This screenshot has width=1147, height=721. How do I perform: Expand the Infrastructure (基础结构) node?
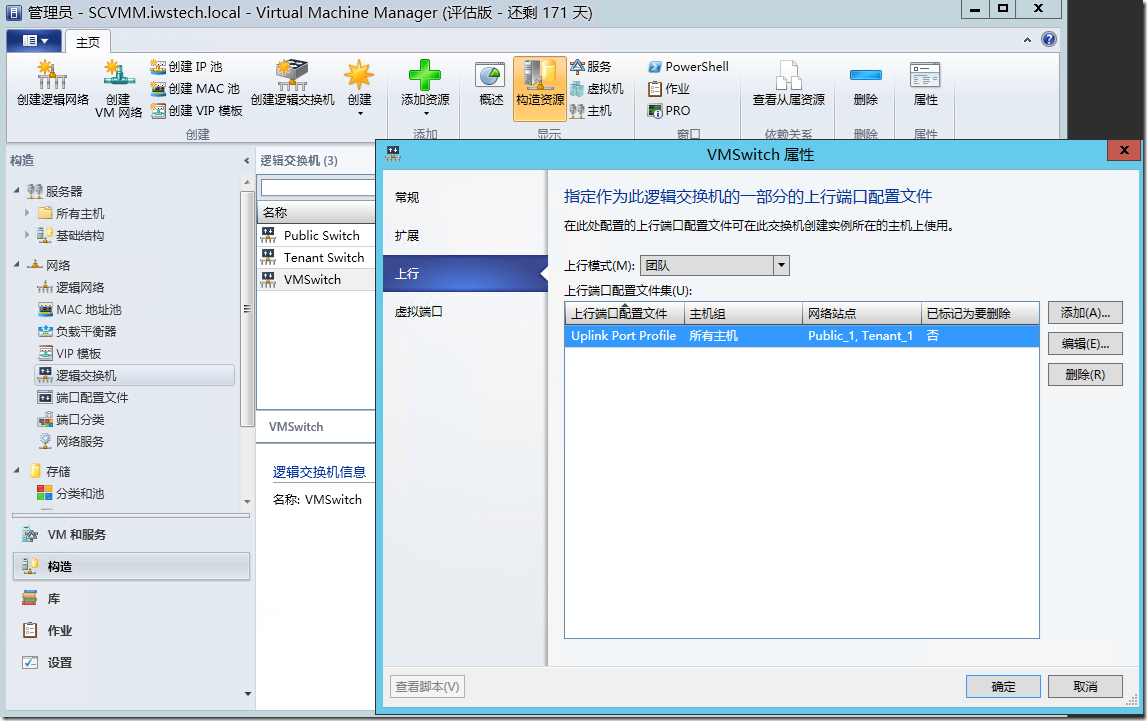pos(27,235)
